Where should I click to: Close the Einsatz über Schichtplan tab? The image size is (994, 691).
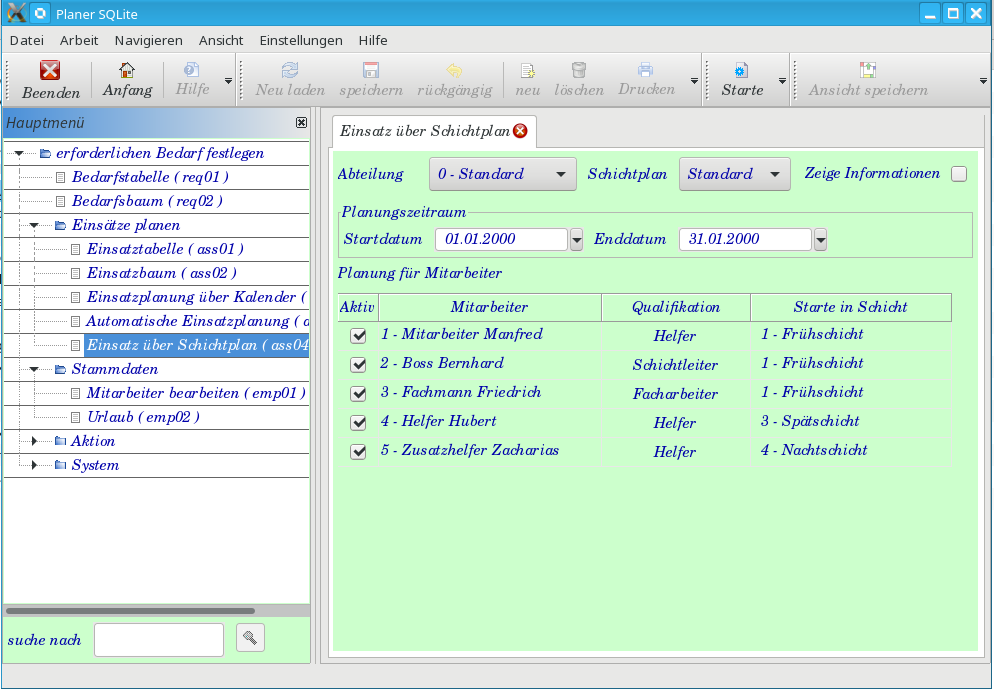(520, 131)
